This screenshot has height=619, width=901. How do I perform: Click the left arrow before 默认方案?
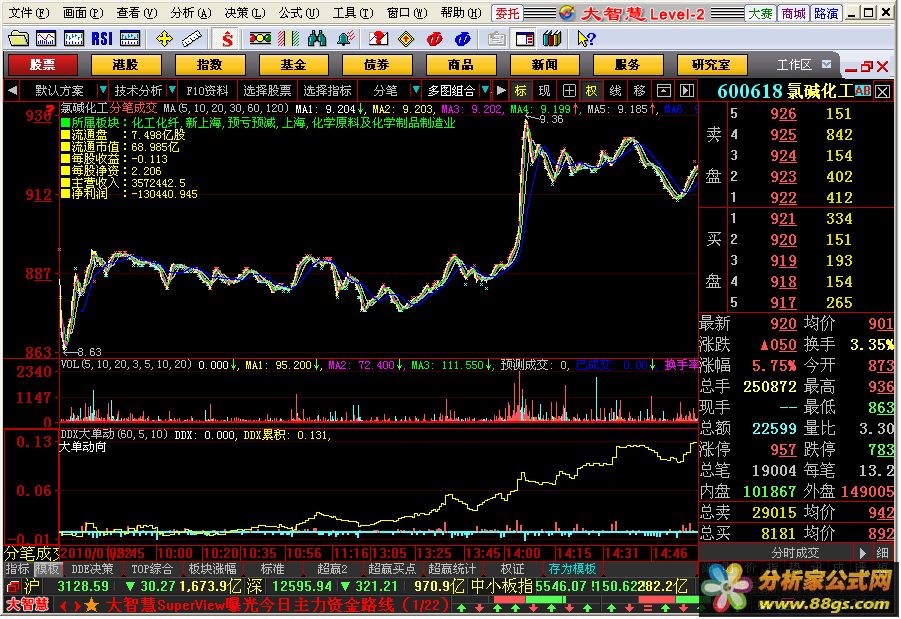point(13,90)
